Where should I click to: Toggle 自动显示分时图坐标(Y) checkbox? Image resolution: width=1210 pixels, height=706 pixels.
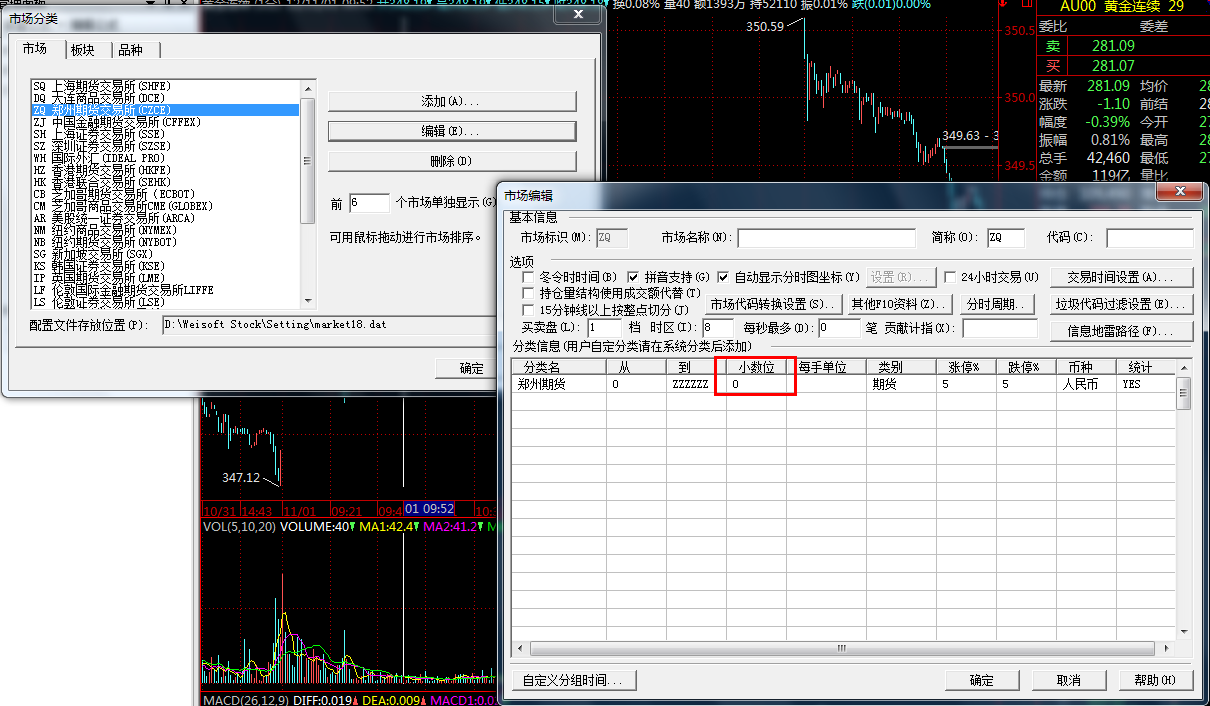point(723,277)
